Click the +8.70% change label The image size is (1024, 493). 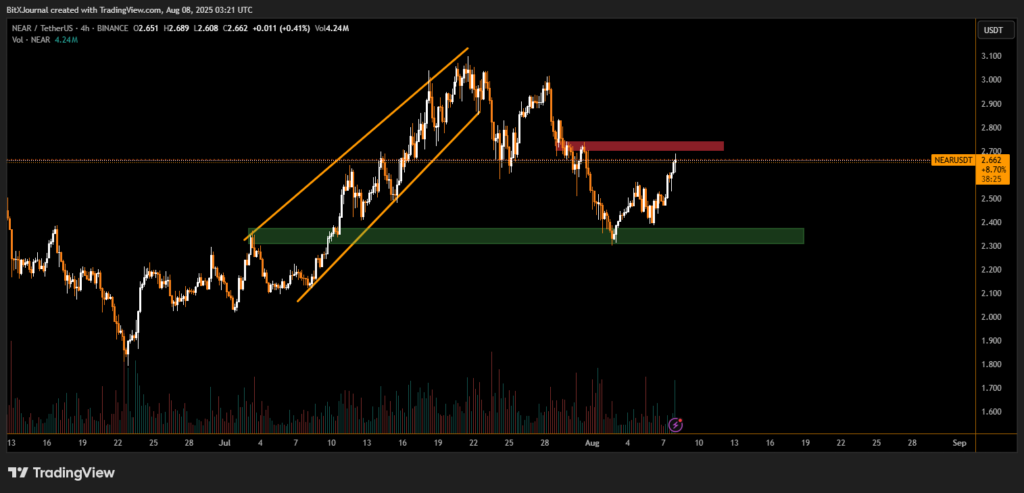(x=992, y=171)
